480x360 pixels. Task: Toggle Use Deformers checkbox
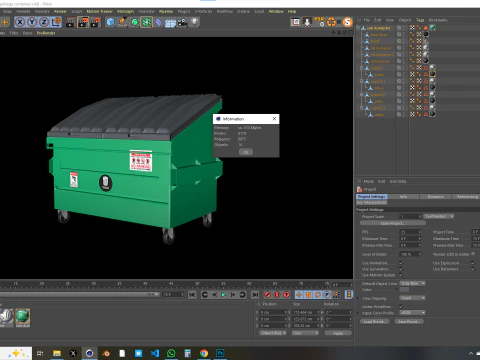(x=473, y=269)
